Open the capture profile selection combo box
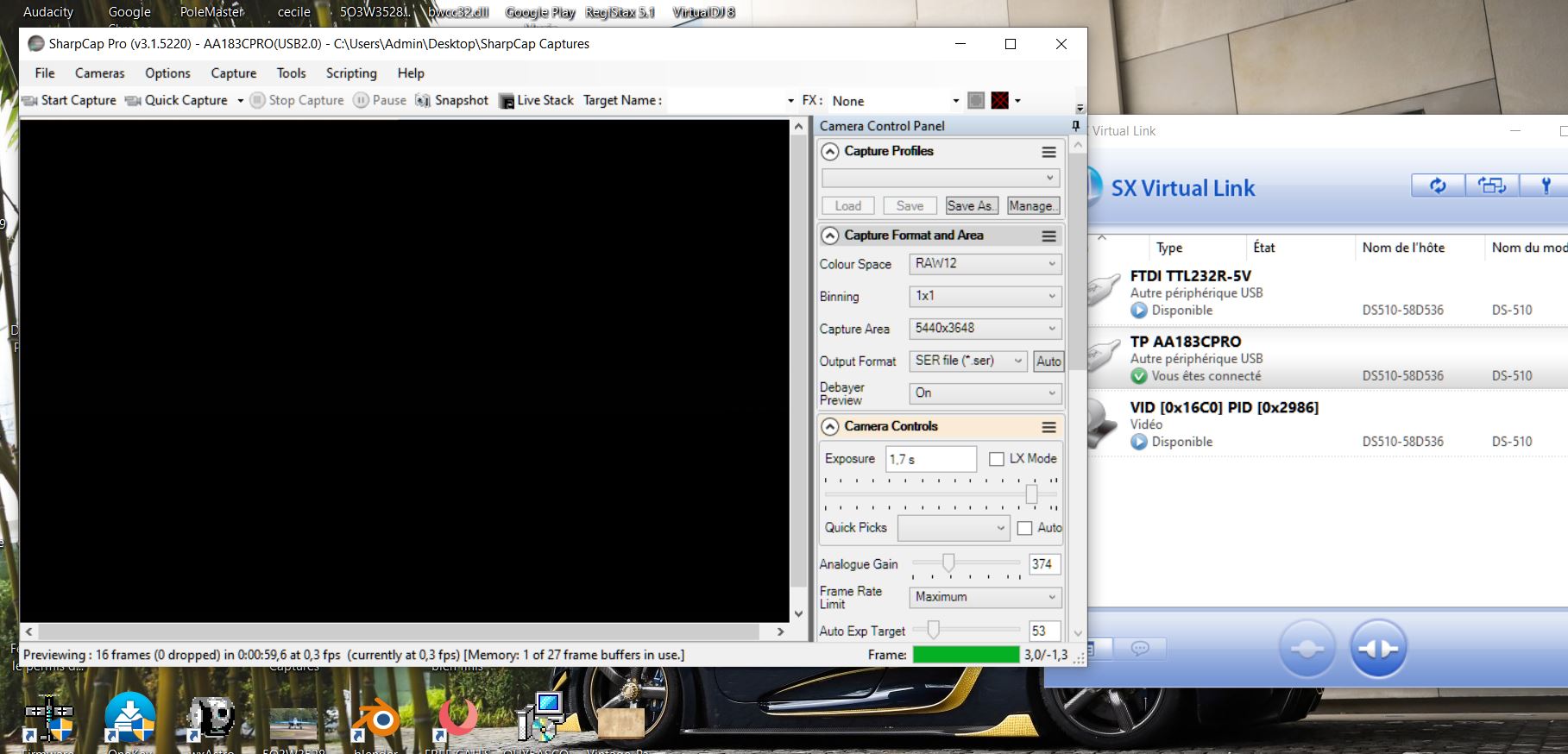The width and height of the screenshot is (1568, 754). pos(941,178)
